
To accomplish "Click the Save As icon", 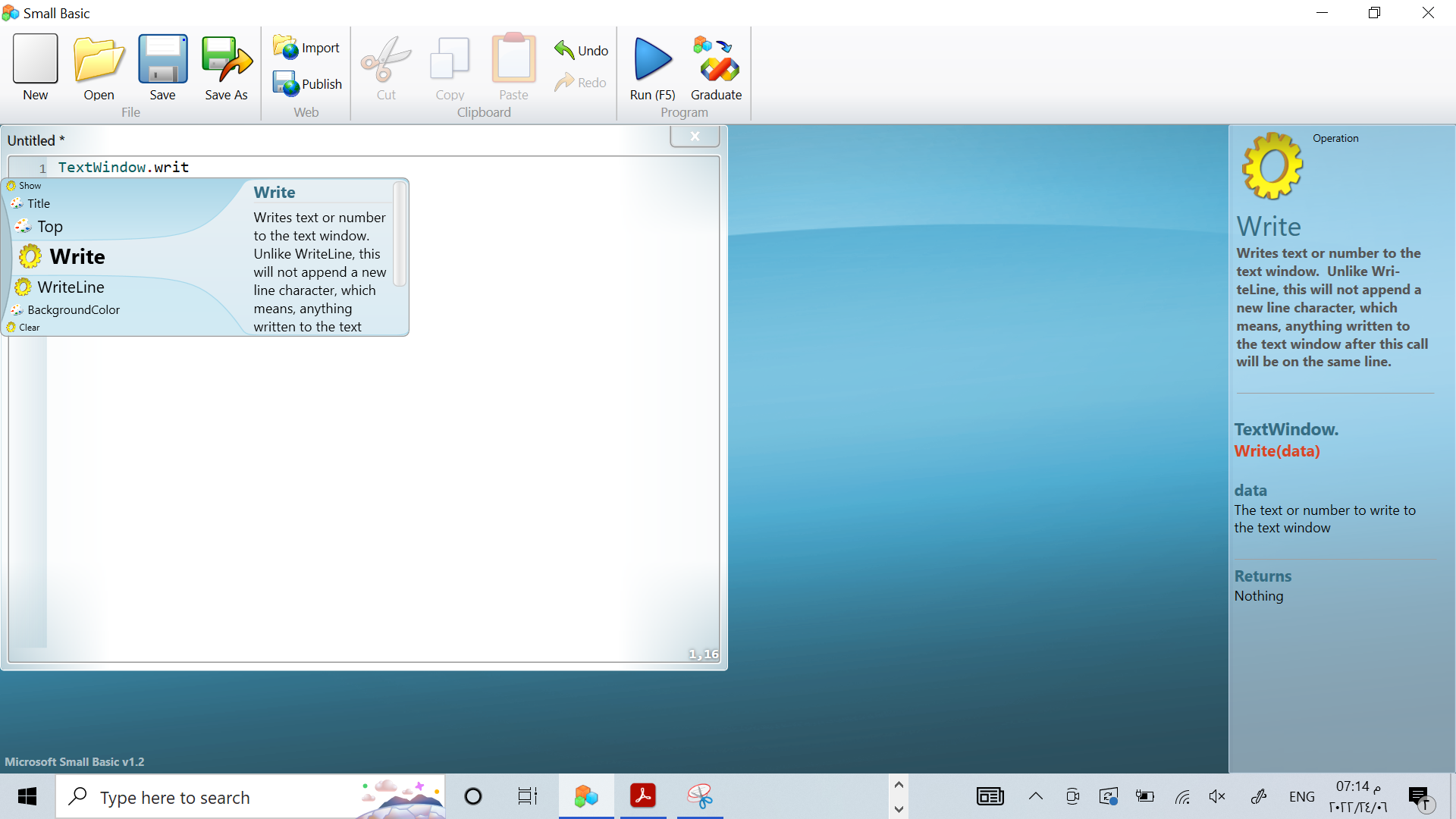I will [226, 67].
